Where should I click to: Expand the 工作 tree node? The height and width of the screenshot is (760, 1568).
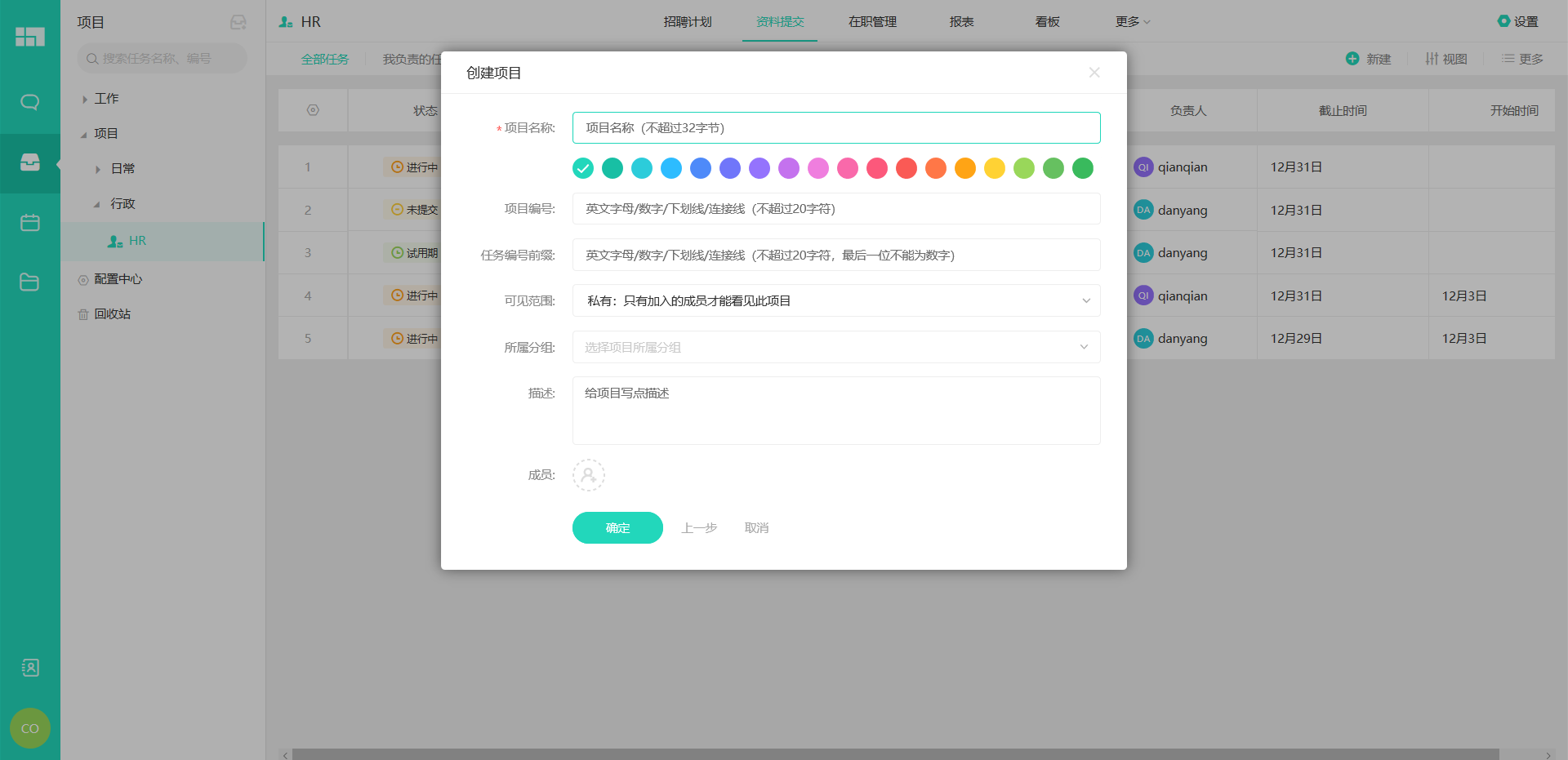pyautogui.click(x=85, y=100)
